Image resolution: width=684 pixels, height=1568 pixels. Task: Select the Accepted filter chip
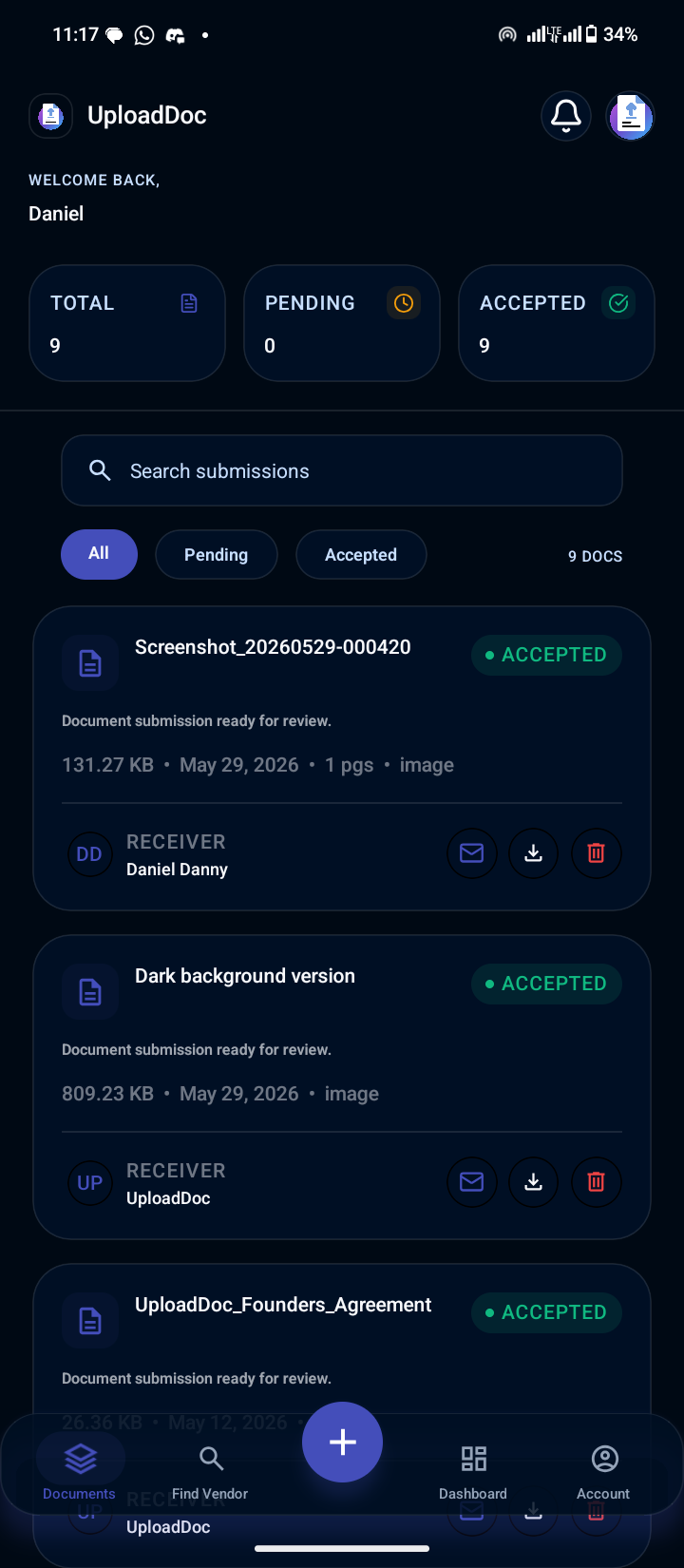[x=361, y=554]
